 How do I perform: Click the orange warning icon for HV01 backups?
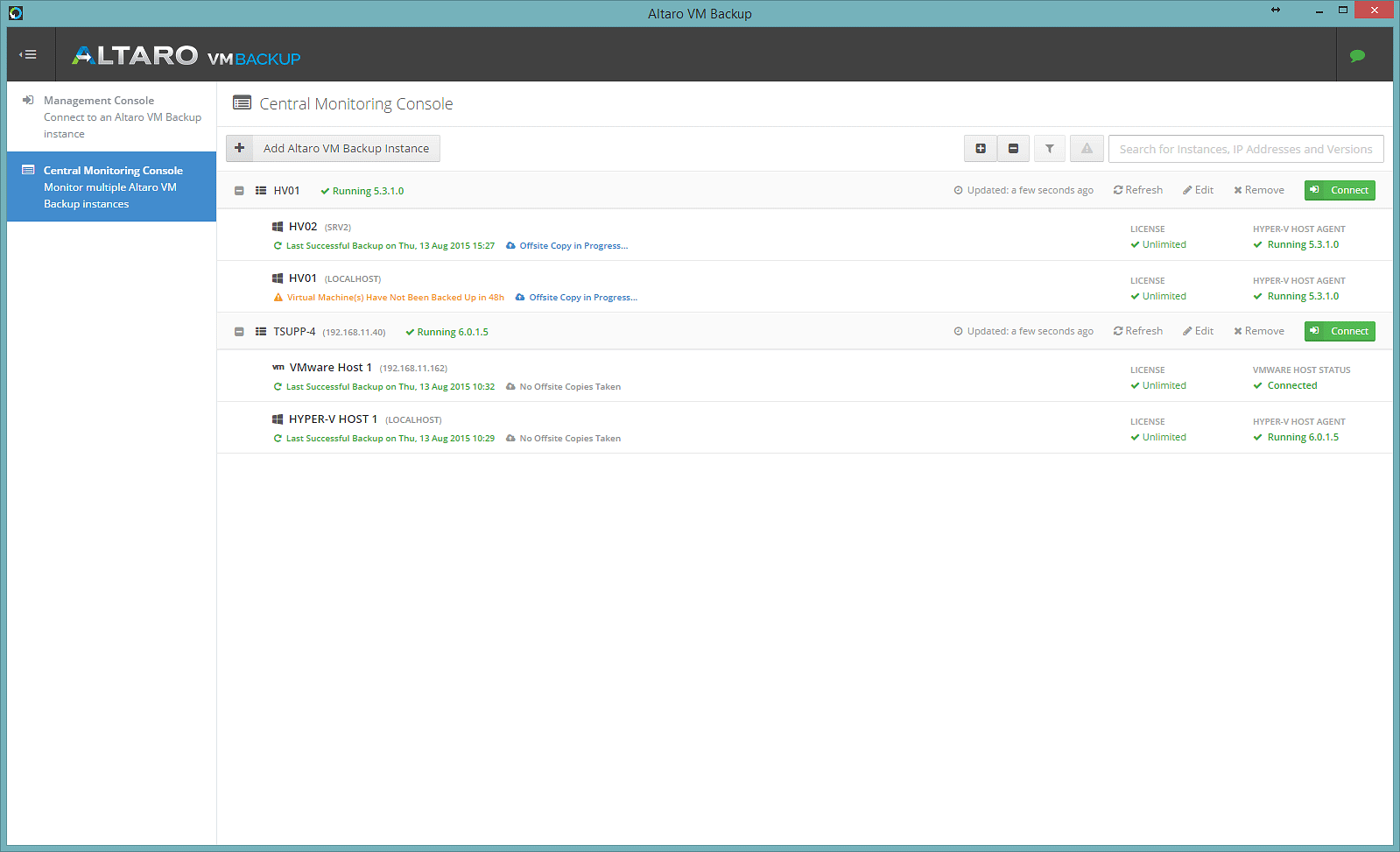[x=278, y=298]
